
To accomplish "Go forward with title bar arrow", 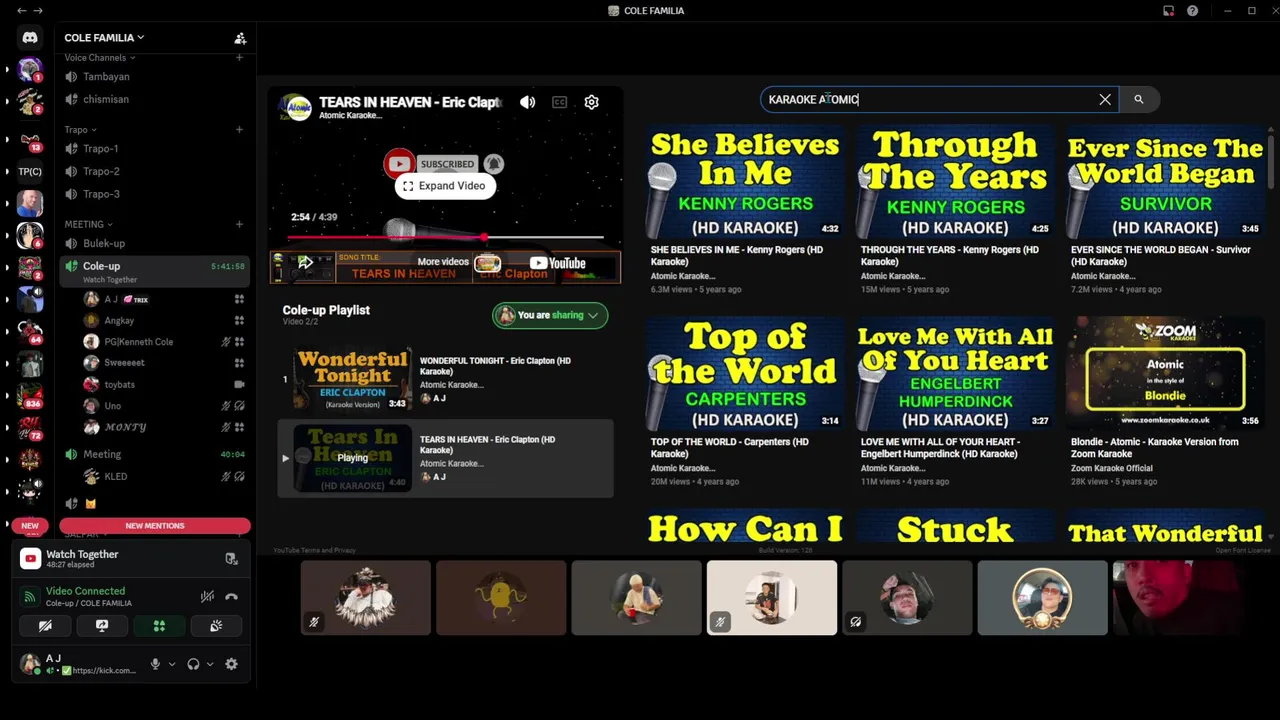I will (38, 11).
